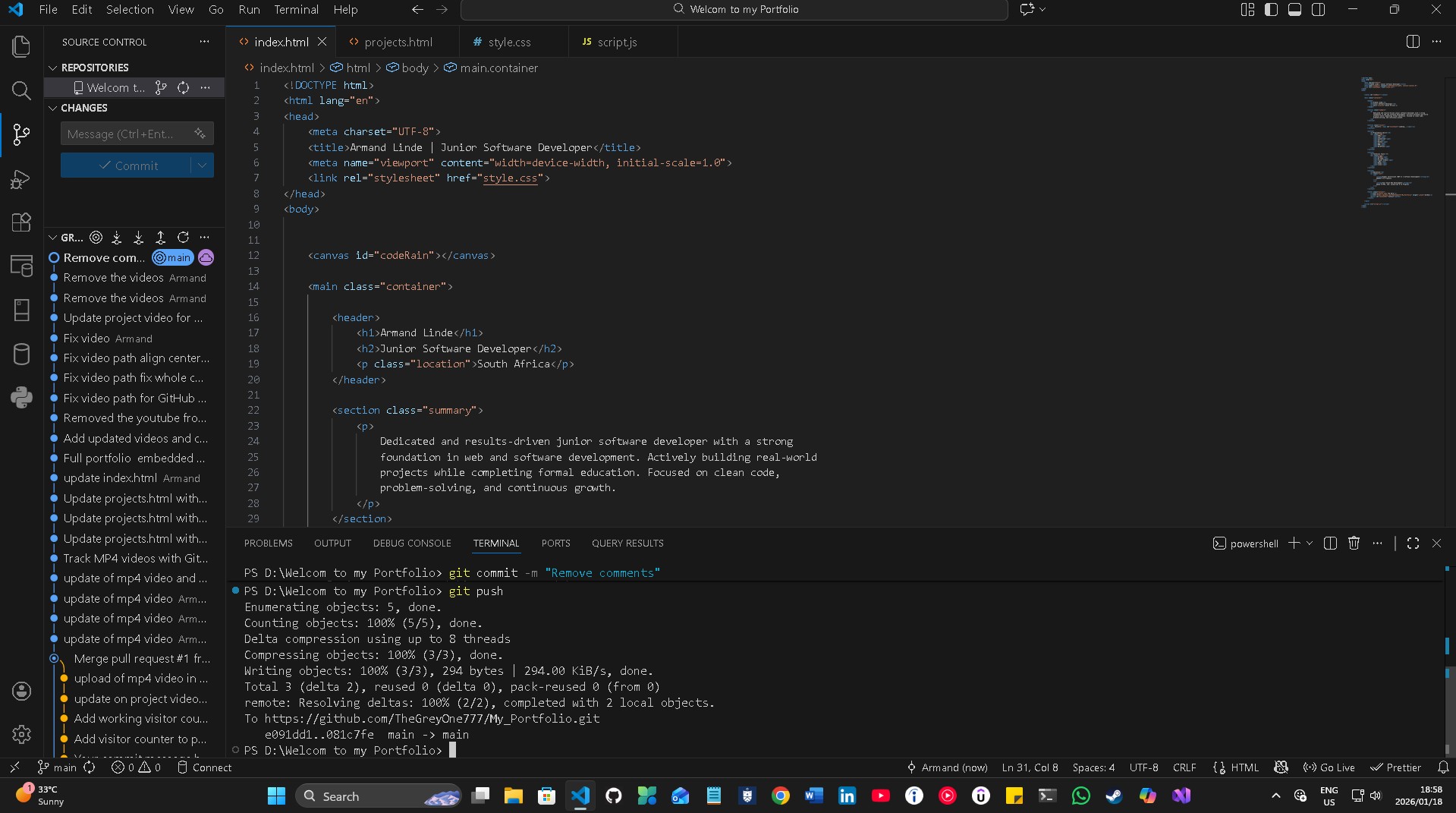Toggle the bottom panel visibility
This screenshot has width=1456, height=813.
pos(1294,9)
